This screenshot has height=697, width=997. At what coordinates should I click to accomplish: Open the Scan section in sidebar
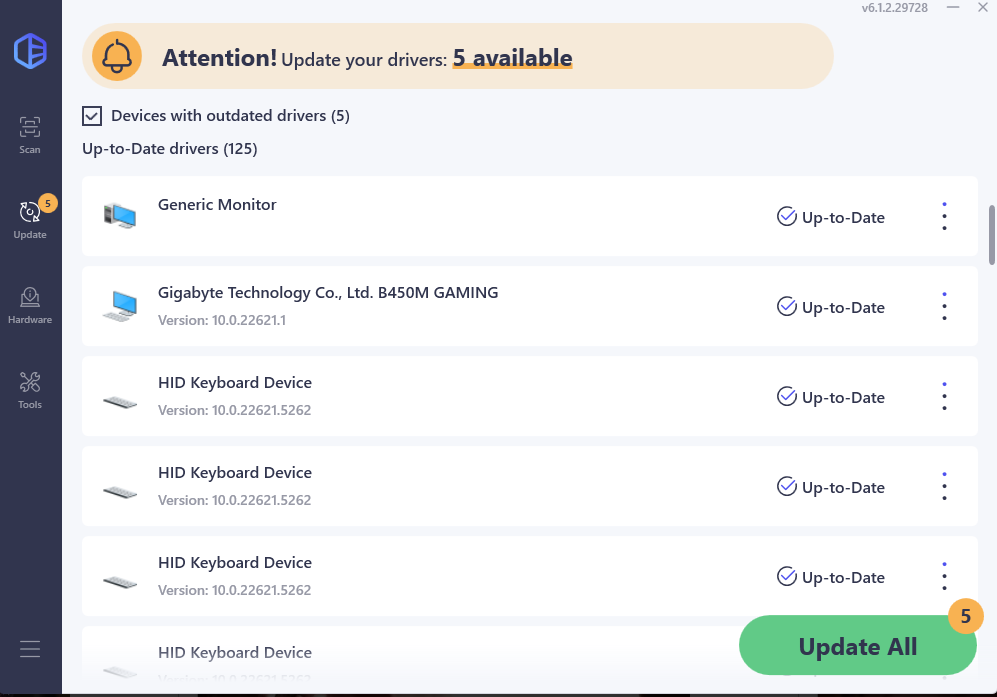pos(30,135)
